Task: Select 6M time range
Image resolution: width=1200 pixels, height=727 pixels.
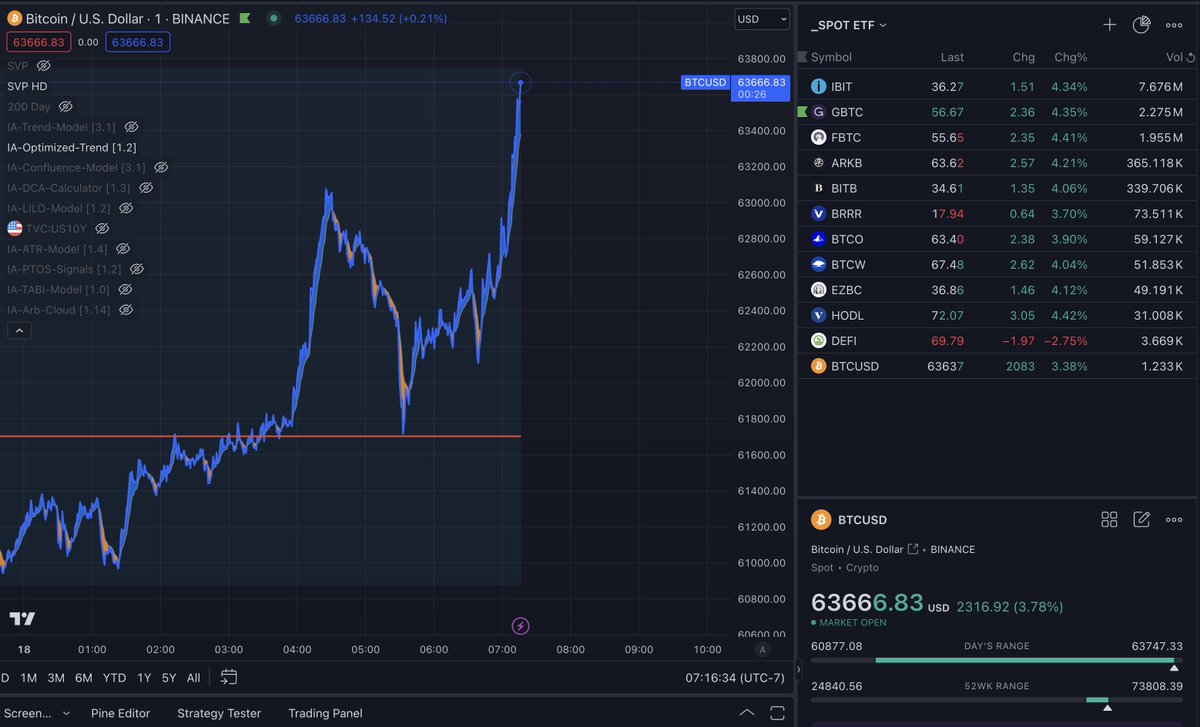Action: [x=83, y=677]
